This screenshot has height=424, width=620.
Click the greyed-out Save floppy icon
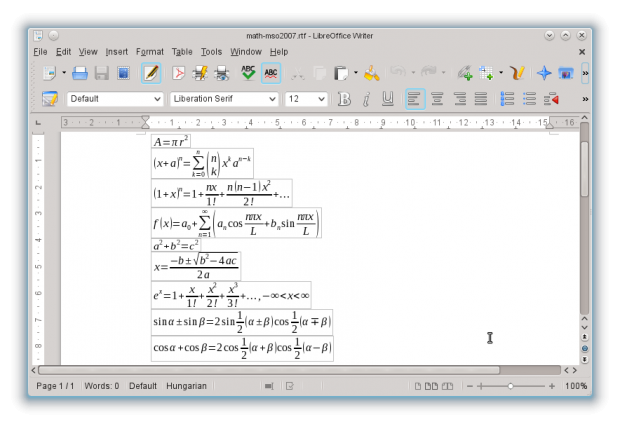coord(102,73)
